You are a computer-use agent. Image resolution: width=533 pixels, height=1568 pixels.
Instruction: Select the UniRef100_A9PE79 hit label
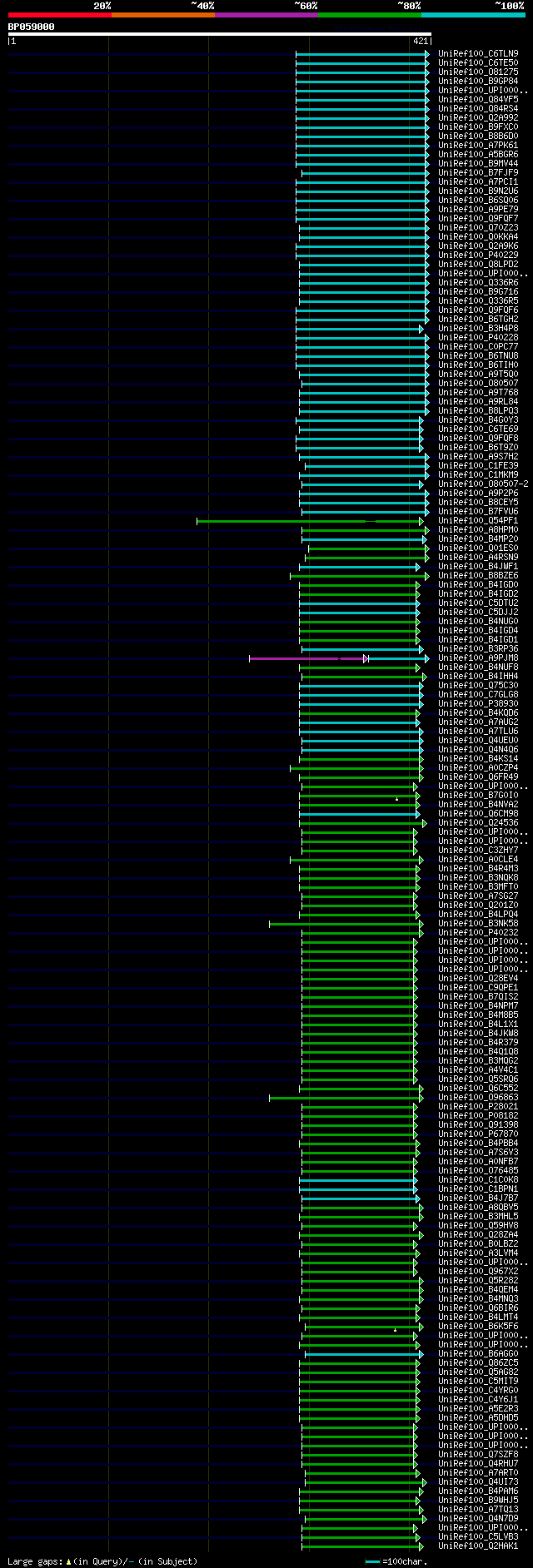478,209
